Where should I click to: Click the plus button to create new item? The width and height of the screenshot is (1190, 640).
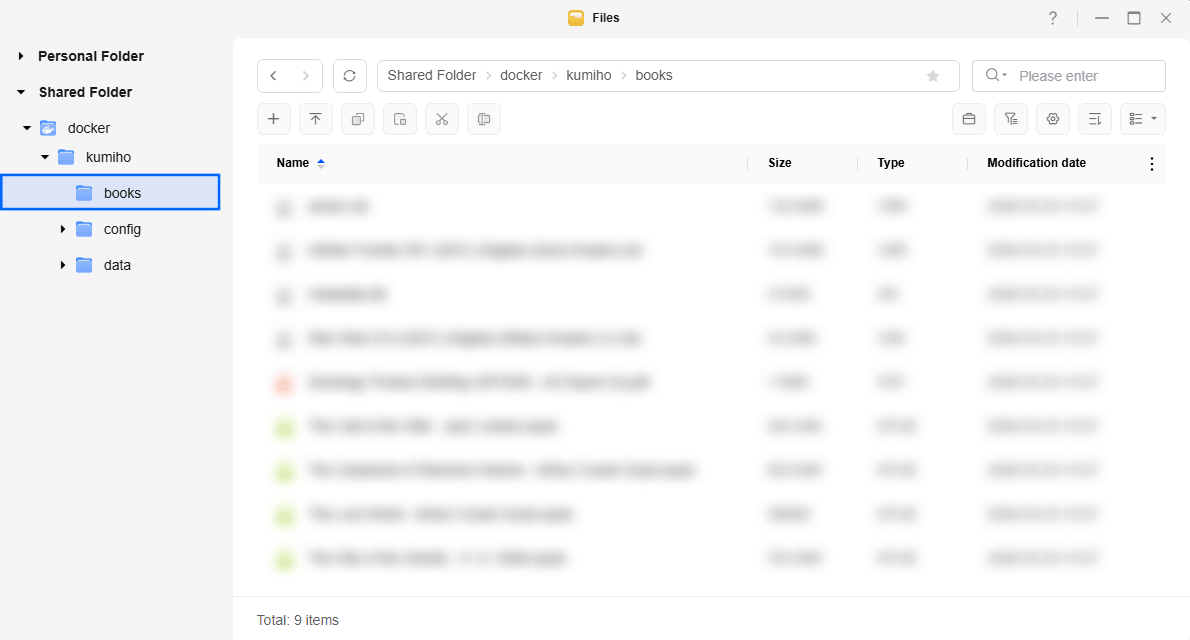click(273, 119)
